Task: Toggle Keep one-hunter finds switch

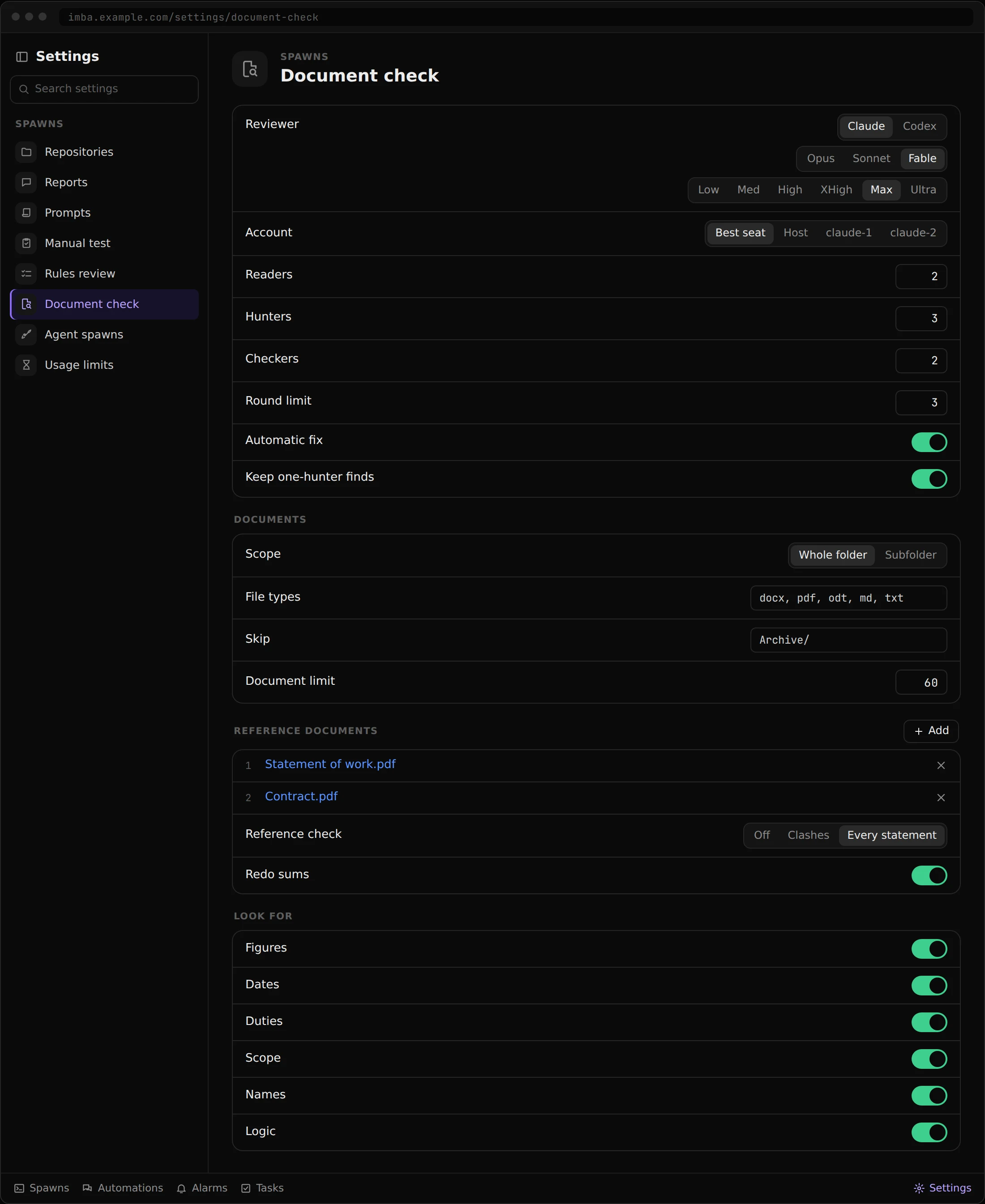Action: tap(929, 479)
